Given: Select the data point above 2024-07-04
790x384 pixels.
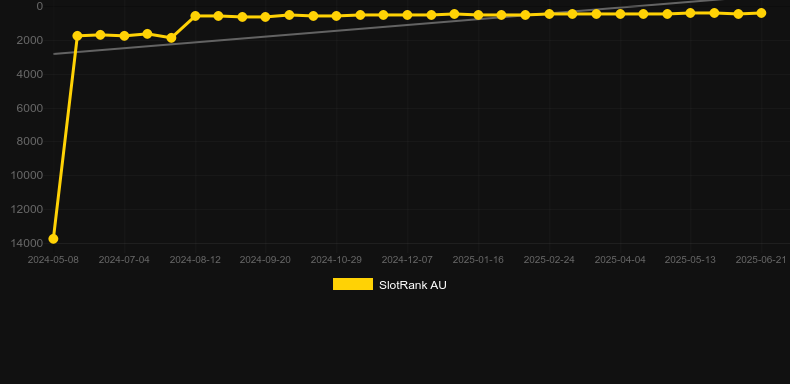Looking at the screenshot, I should point(124,36).
